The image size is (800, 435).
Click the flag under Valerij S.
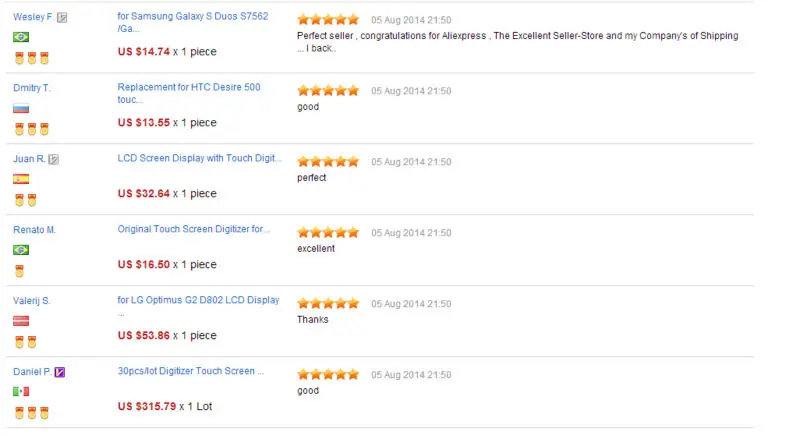click(21, 320)
